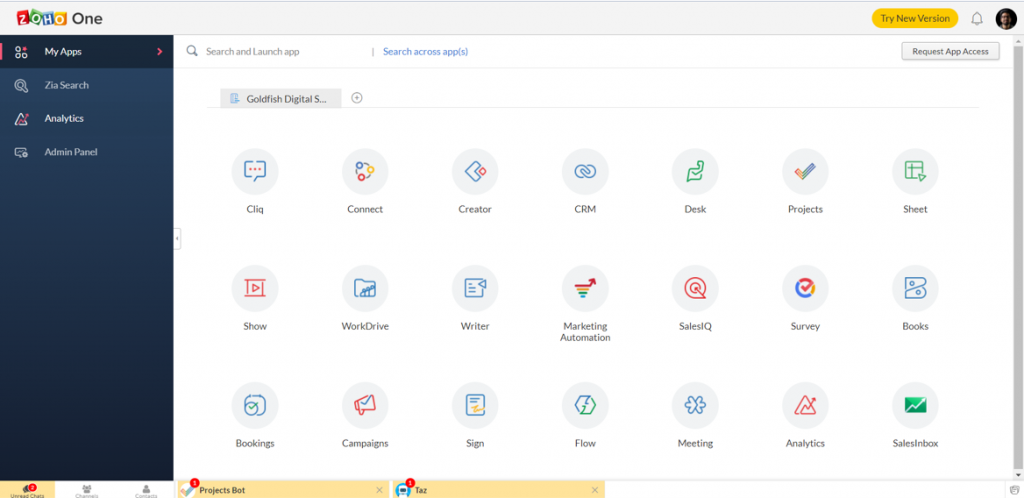1024x498 pixels.
Task: Launch the SalesIQ app
Action: [695, 288]
